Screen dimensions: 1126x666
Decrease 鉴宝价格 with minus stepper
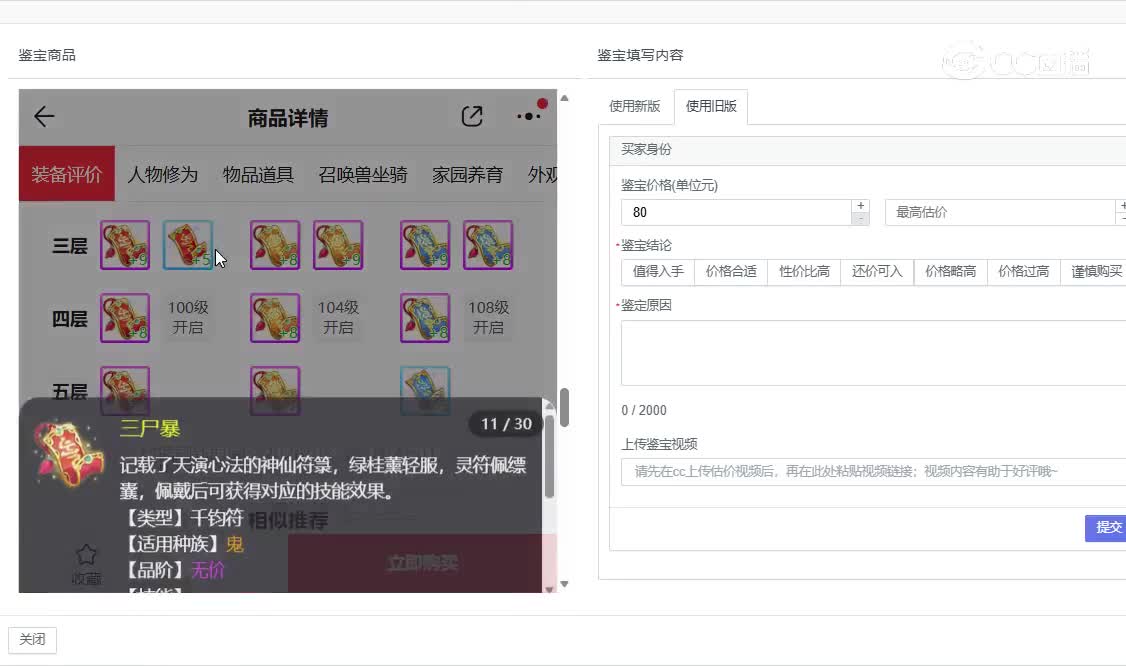click(860, 219)
